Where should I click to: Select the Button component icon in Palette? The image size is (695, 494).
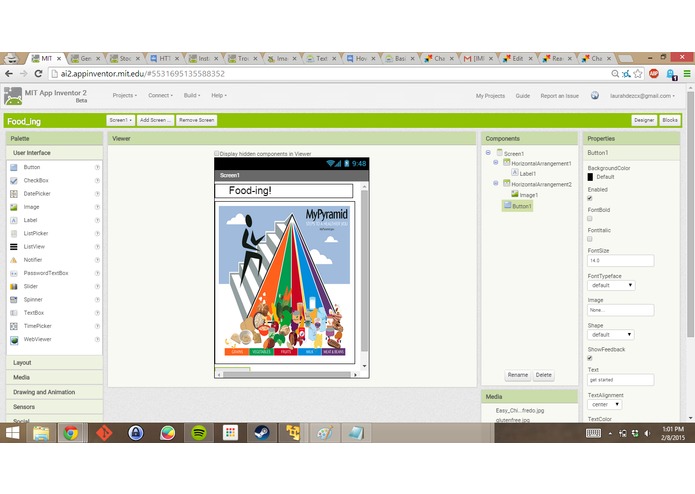click(x=14, y=167)
